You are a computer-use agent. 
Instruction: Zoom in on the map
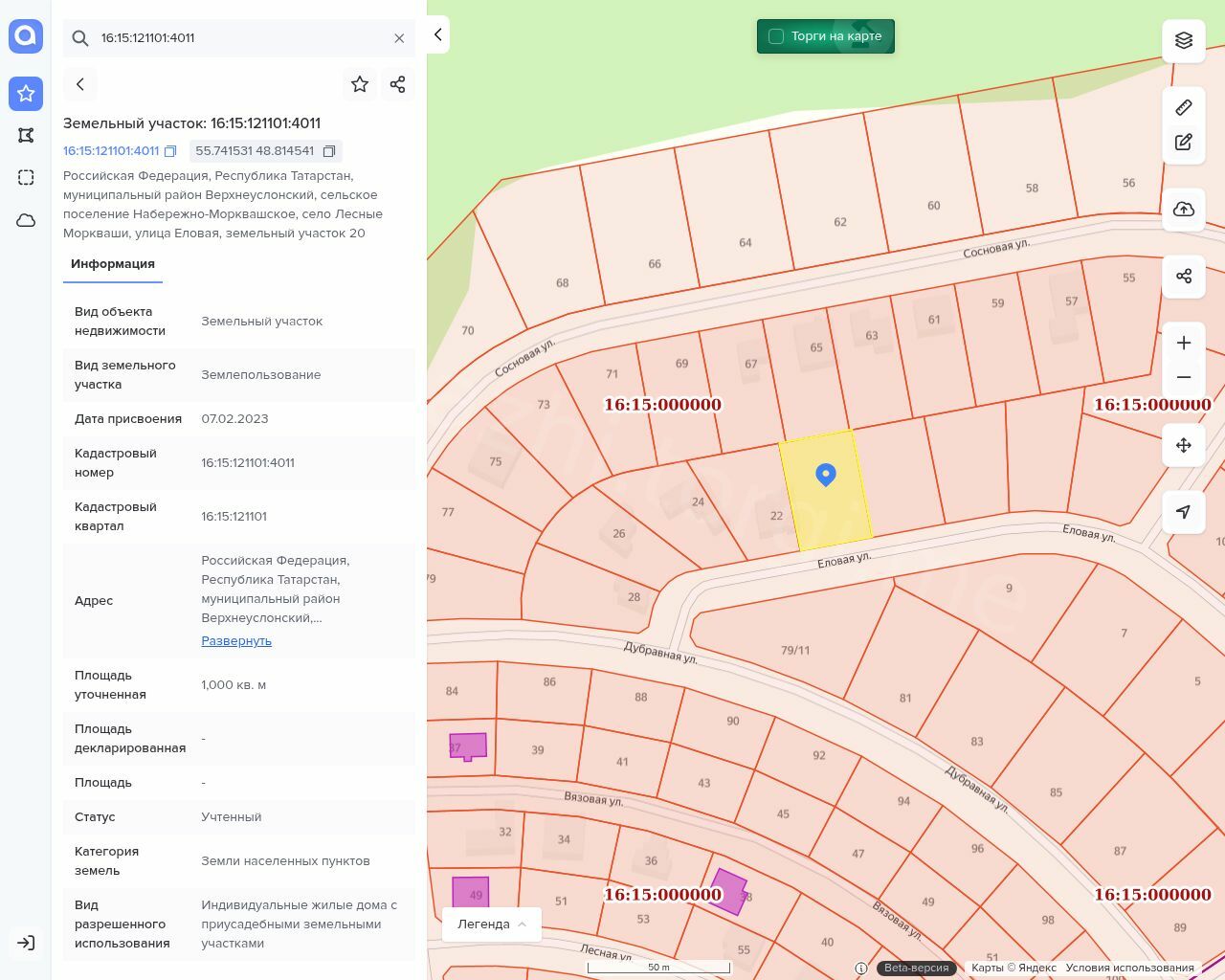click(1184, 343)
